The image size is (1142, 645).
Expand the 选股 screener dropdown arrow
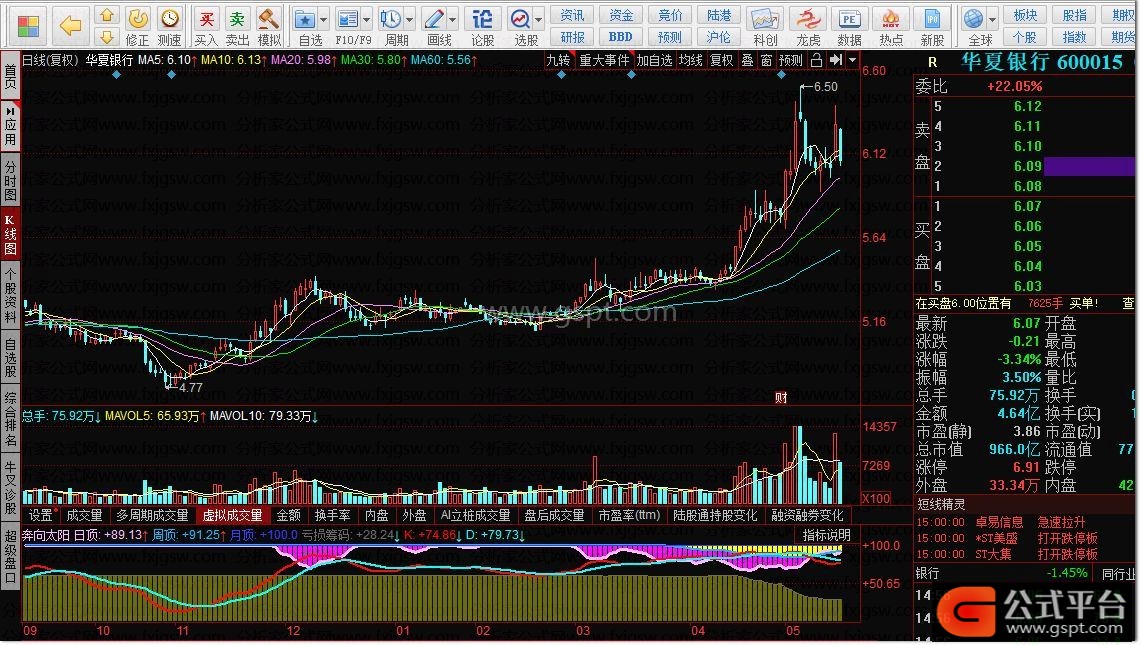click(x=539, y=19)
